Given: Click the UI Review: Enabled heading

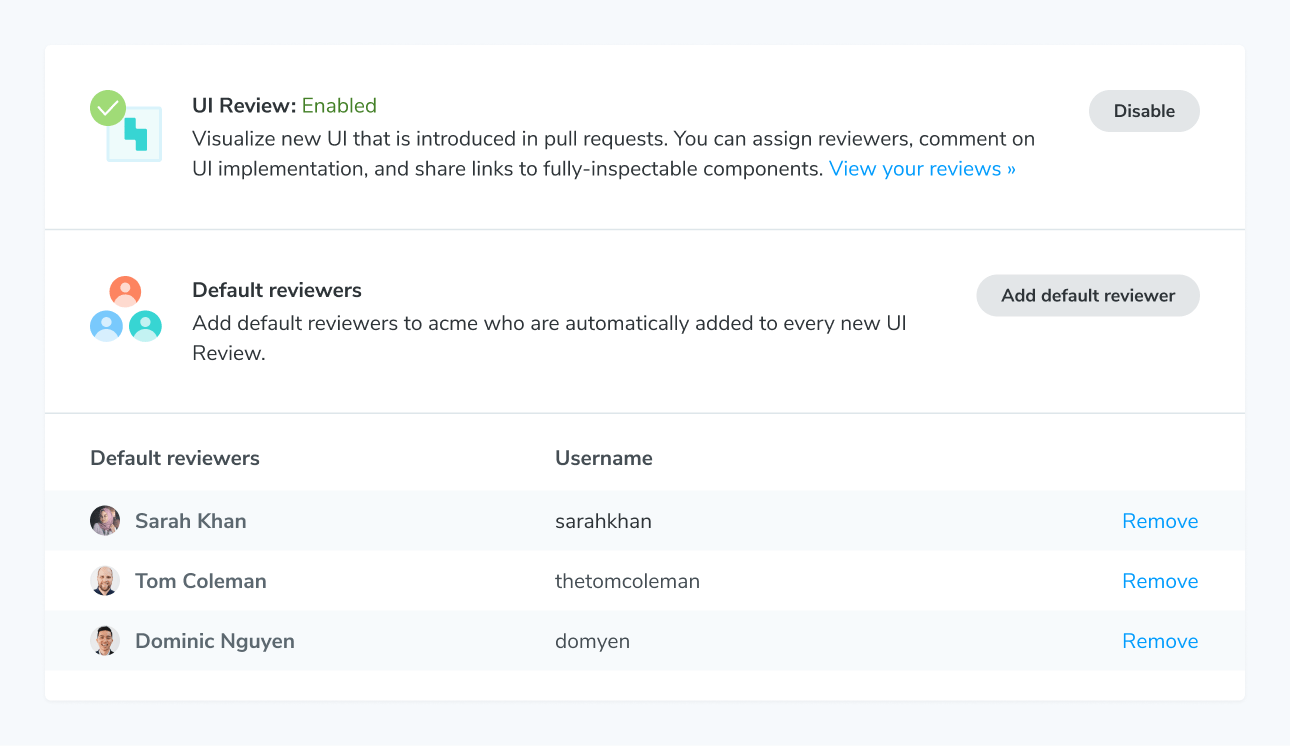Looking at the screenshot, I should tap(285, 105).
